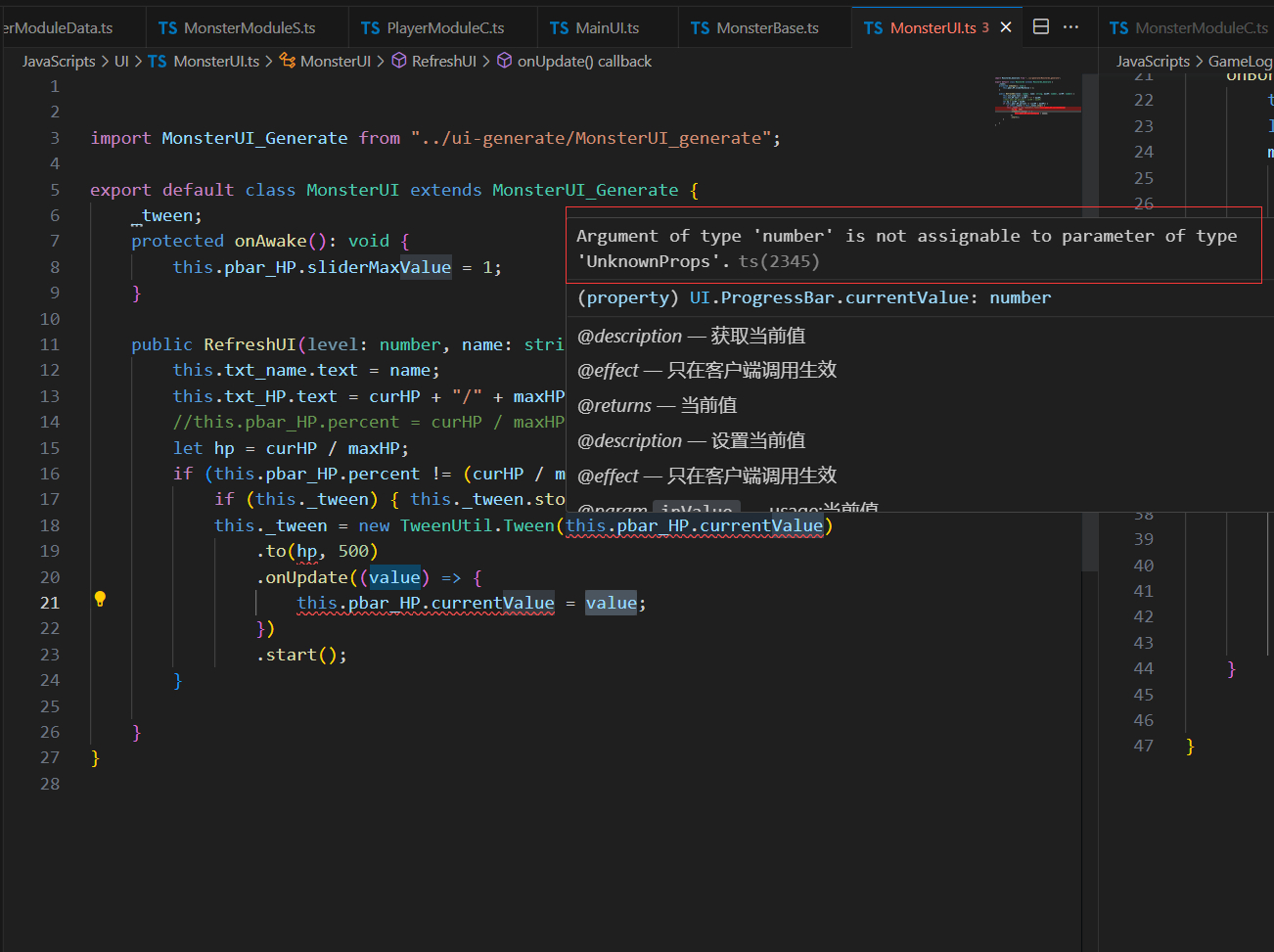Click line number 5 in gutter
This screenshot has height=952, width=1274.
55,190
